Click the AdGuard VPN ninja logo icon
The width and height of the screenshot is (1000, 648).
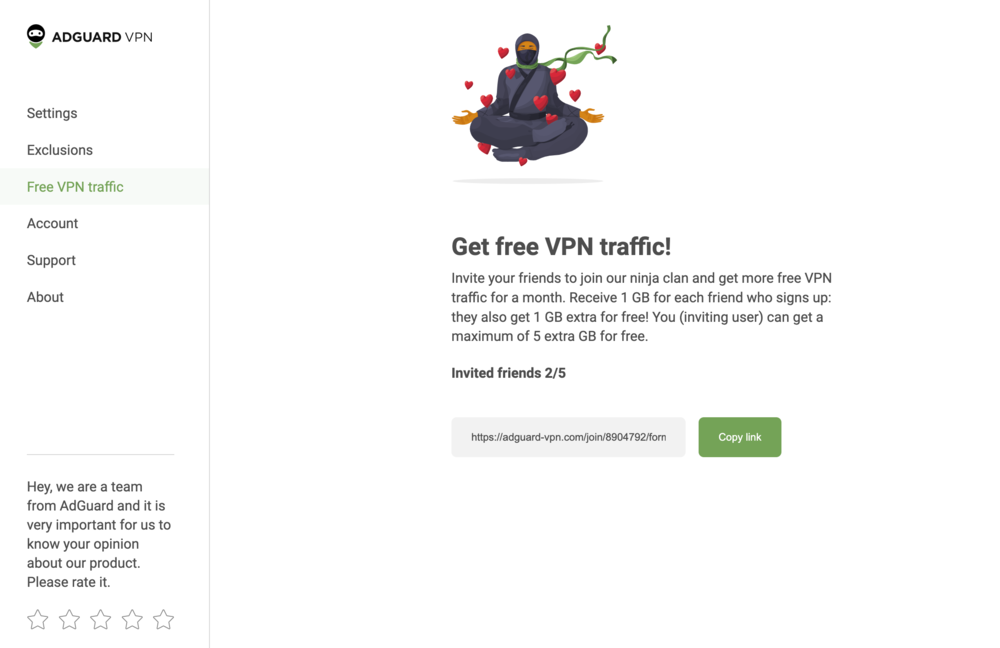pyautogui.click(x=36, y=36)
